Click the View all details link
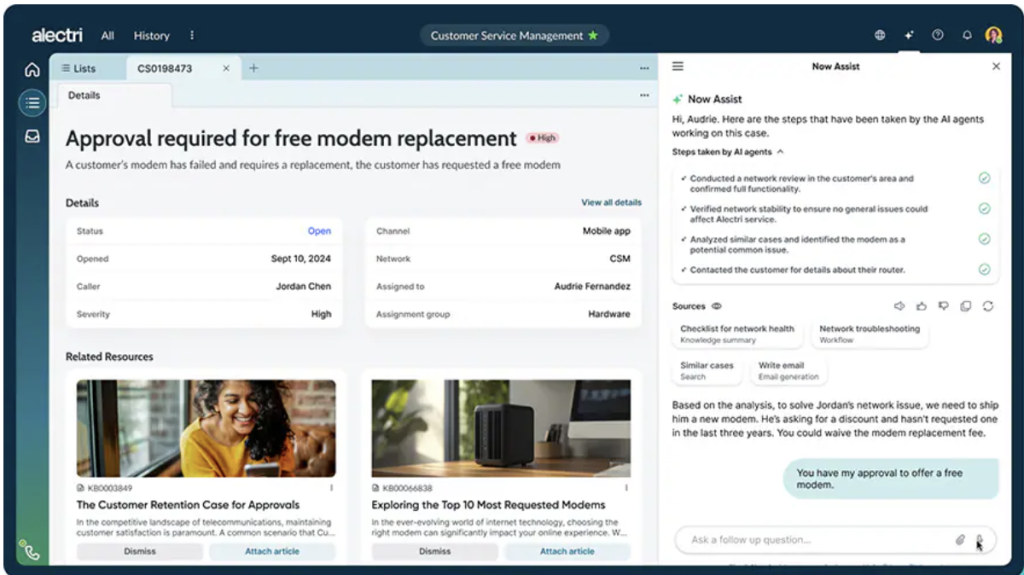The height and width of the screenshot is (575, 1024). point(611,203)
